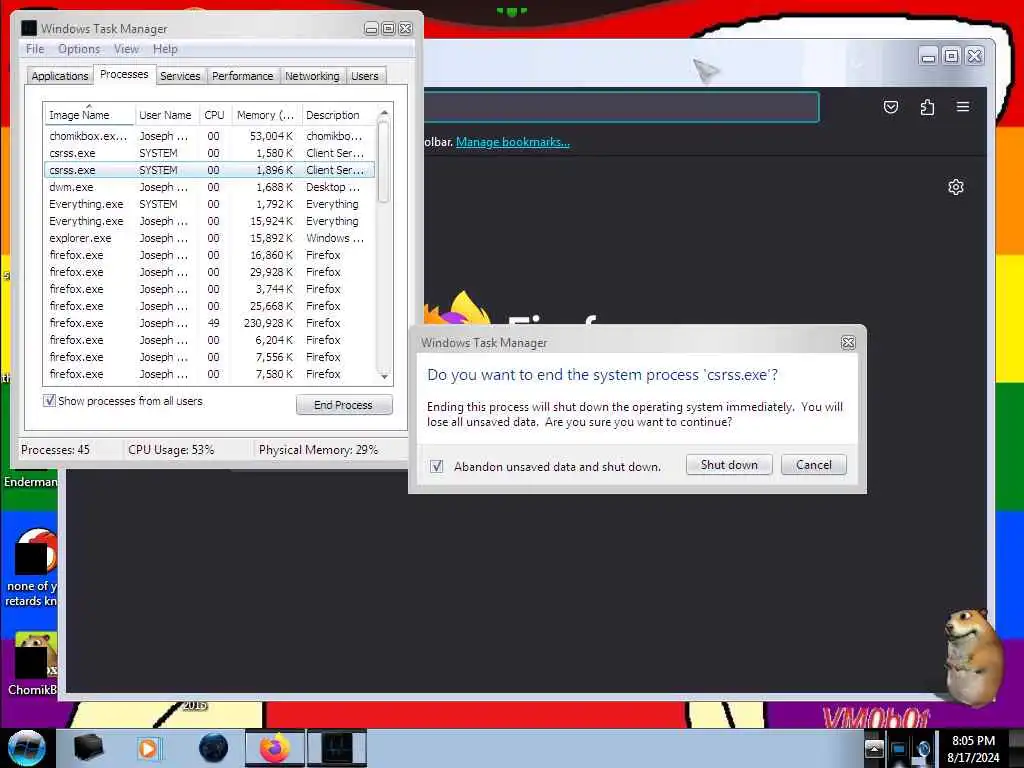Maximize the Firefox window
Viewport: 1024px width, 768px height.
pyautogui.click(x=952, y=56)
